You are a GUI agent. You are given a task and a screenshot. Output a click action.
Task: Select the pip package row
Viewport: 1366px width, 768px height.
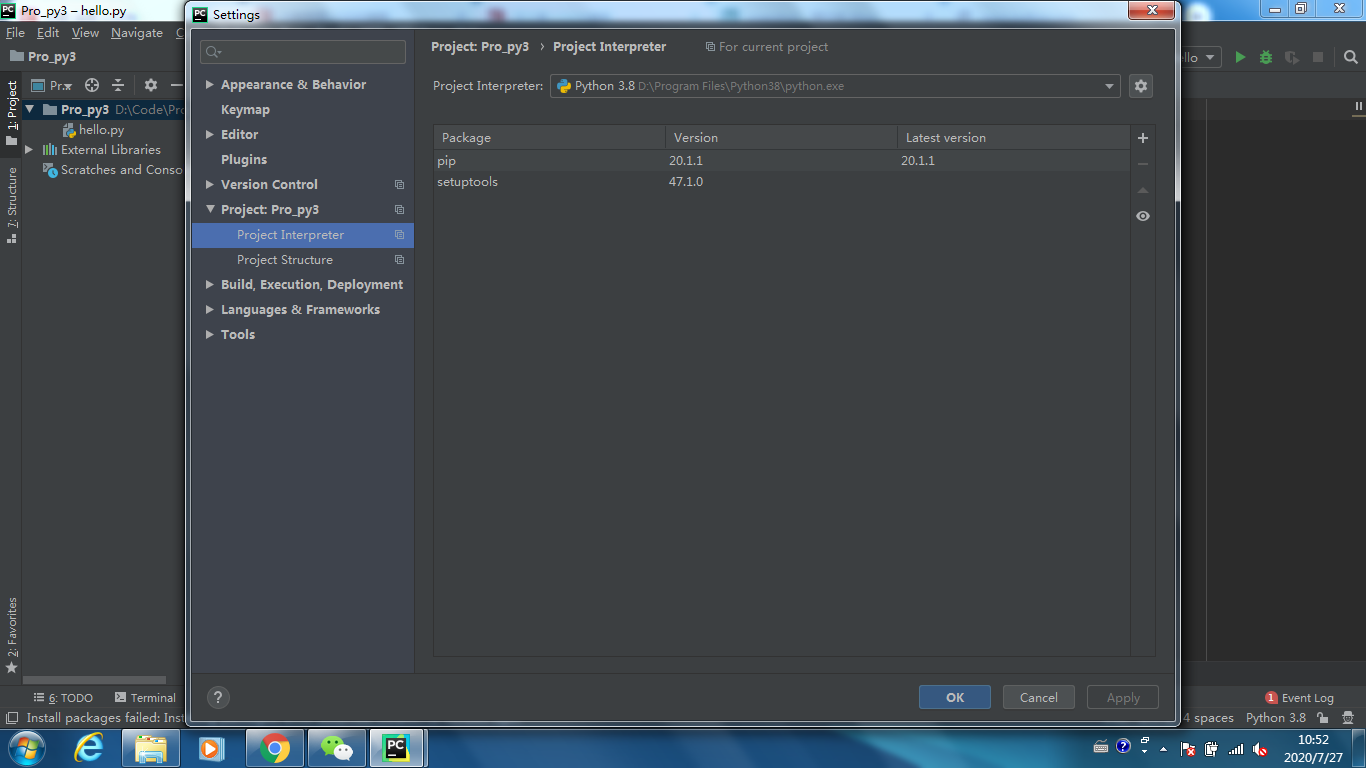tap(781, 161)
